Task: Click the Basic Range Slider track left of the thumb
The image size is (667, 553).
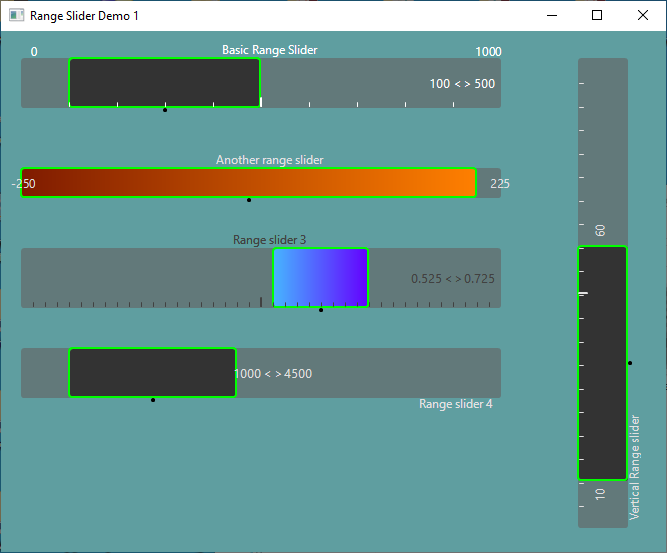Action: coord(44,82)
